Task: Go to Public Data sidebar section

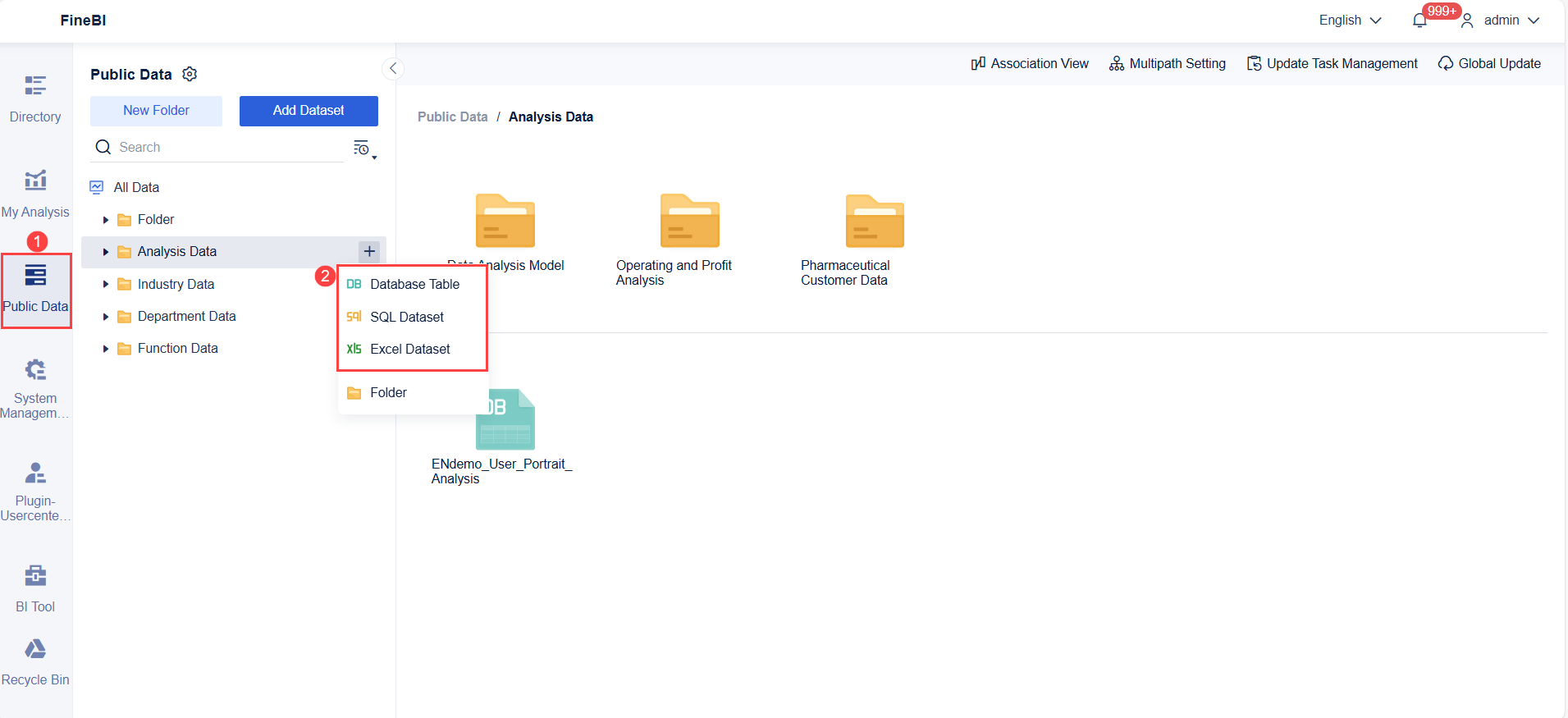Action: (x=35, y=290)
